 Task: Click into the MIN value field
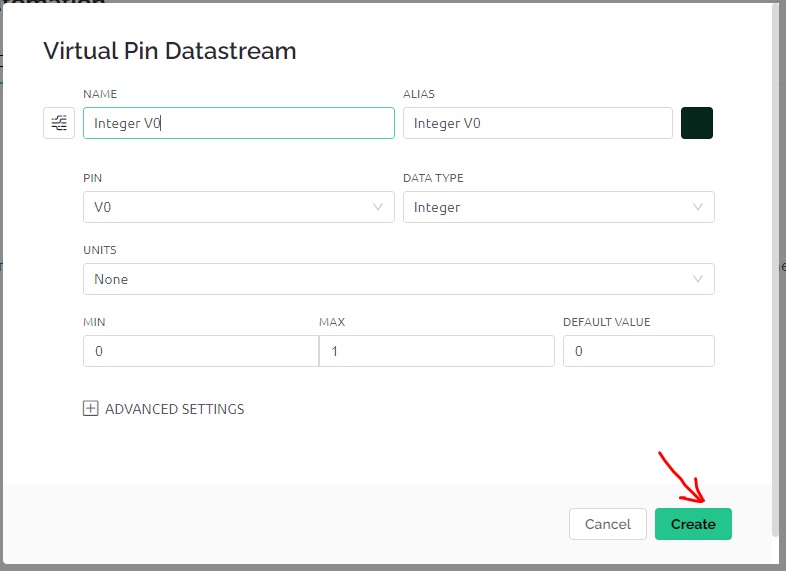201,351
